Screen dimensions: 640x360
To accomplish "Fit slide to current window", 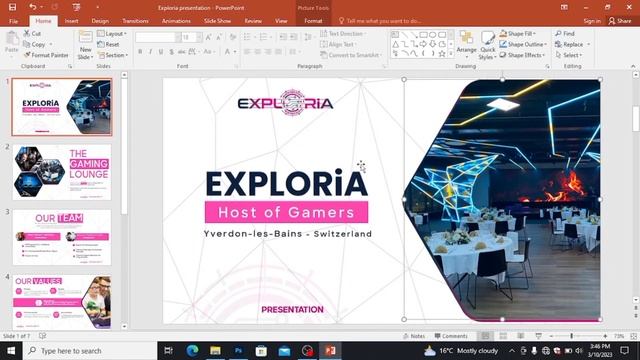I will tap(633, 336).
